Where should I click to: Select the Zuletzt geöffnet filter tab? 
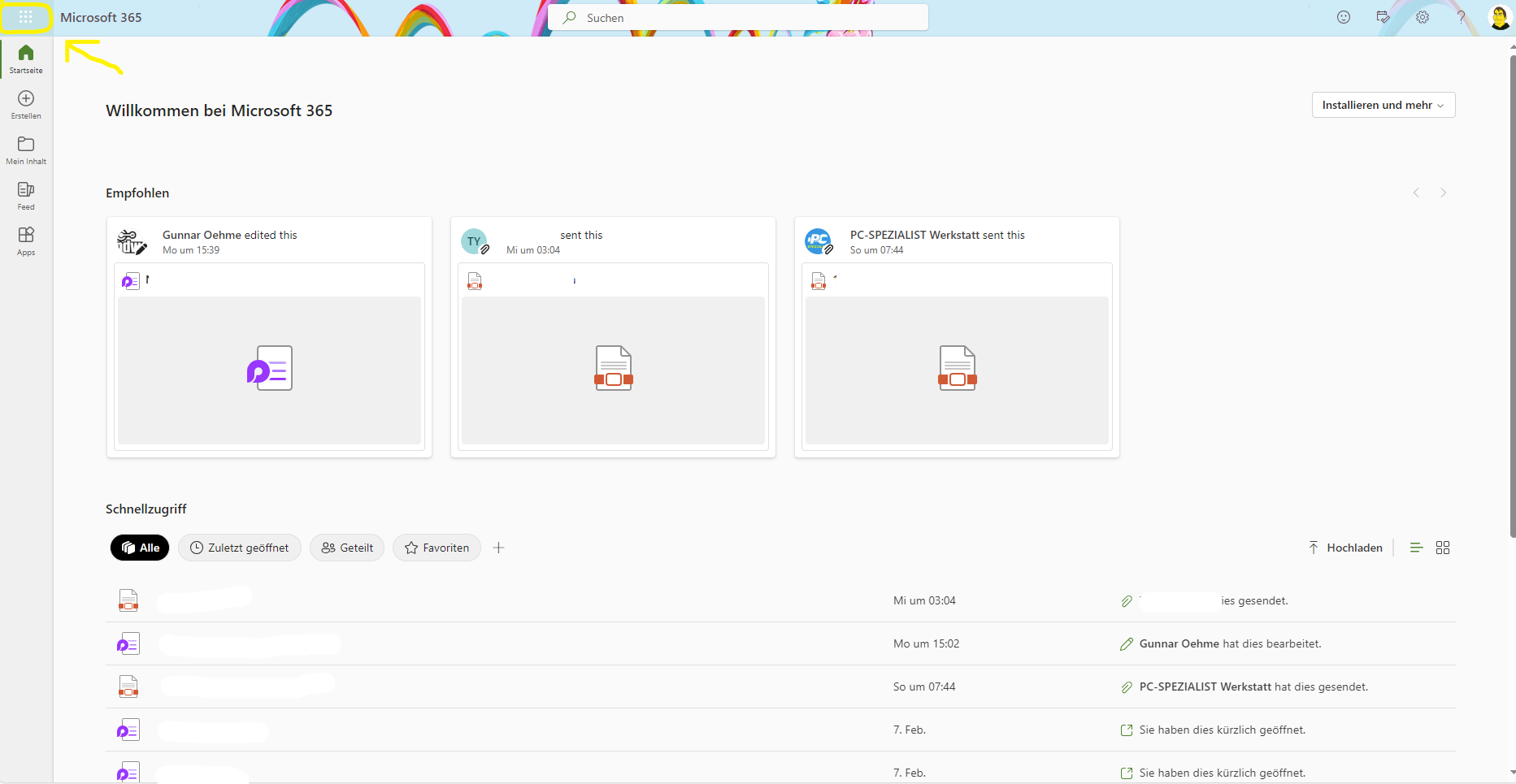point(240,548)
